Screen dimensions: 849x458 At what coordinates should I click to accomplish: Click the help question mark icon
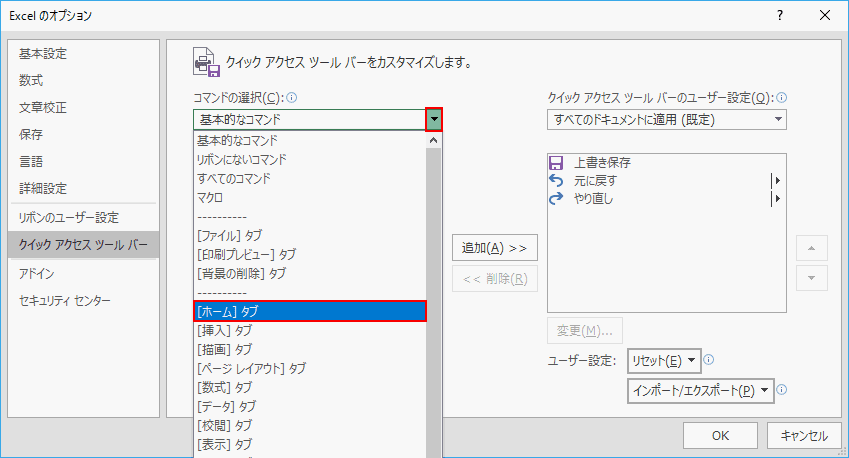pyautogui.click(x=780, y=15)
